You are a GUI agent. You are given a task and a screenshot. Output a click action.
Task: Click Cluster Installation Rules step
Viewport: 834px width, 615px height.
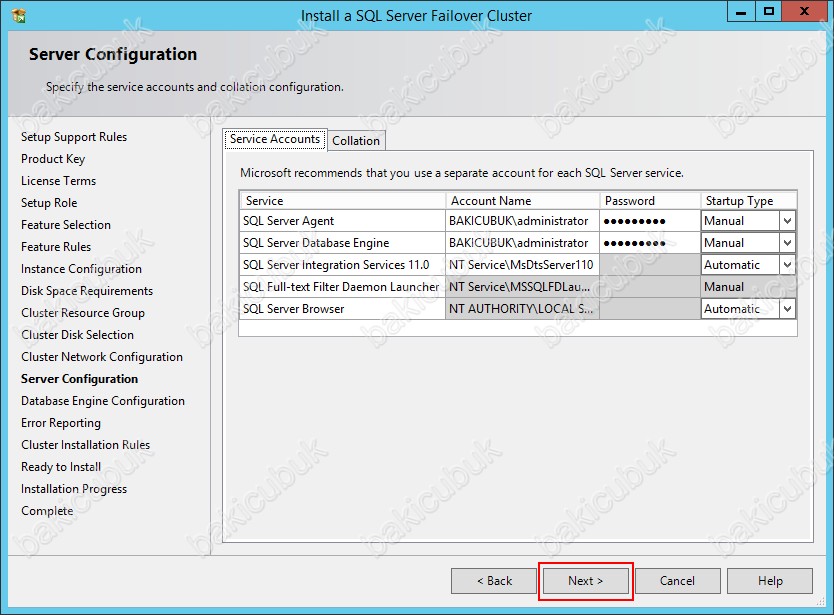[86, 445]
